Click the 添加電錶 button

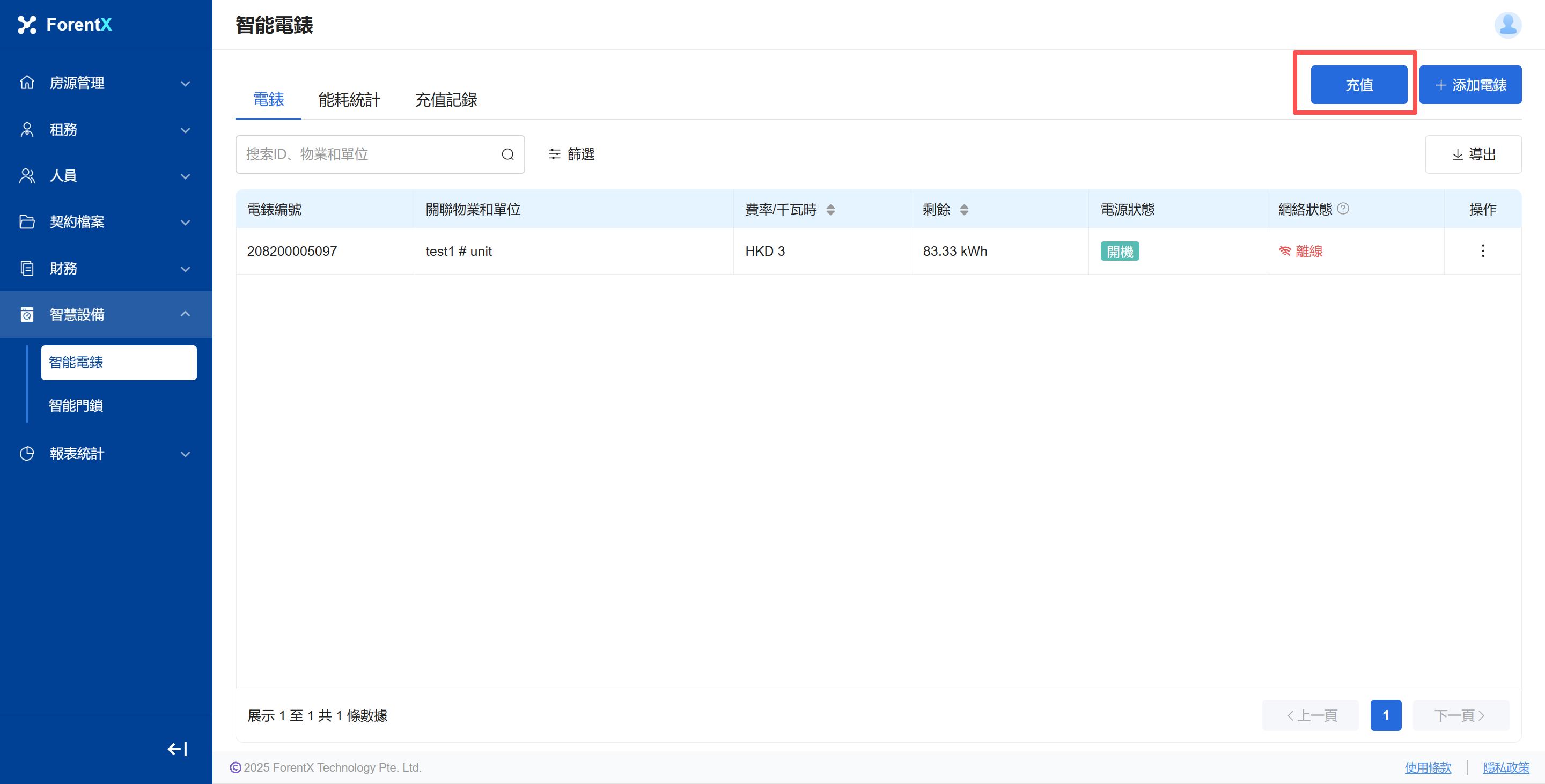[x=1470, y=85]
